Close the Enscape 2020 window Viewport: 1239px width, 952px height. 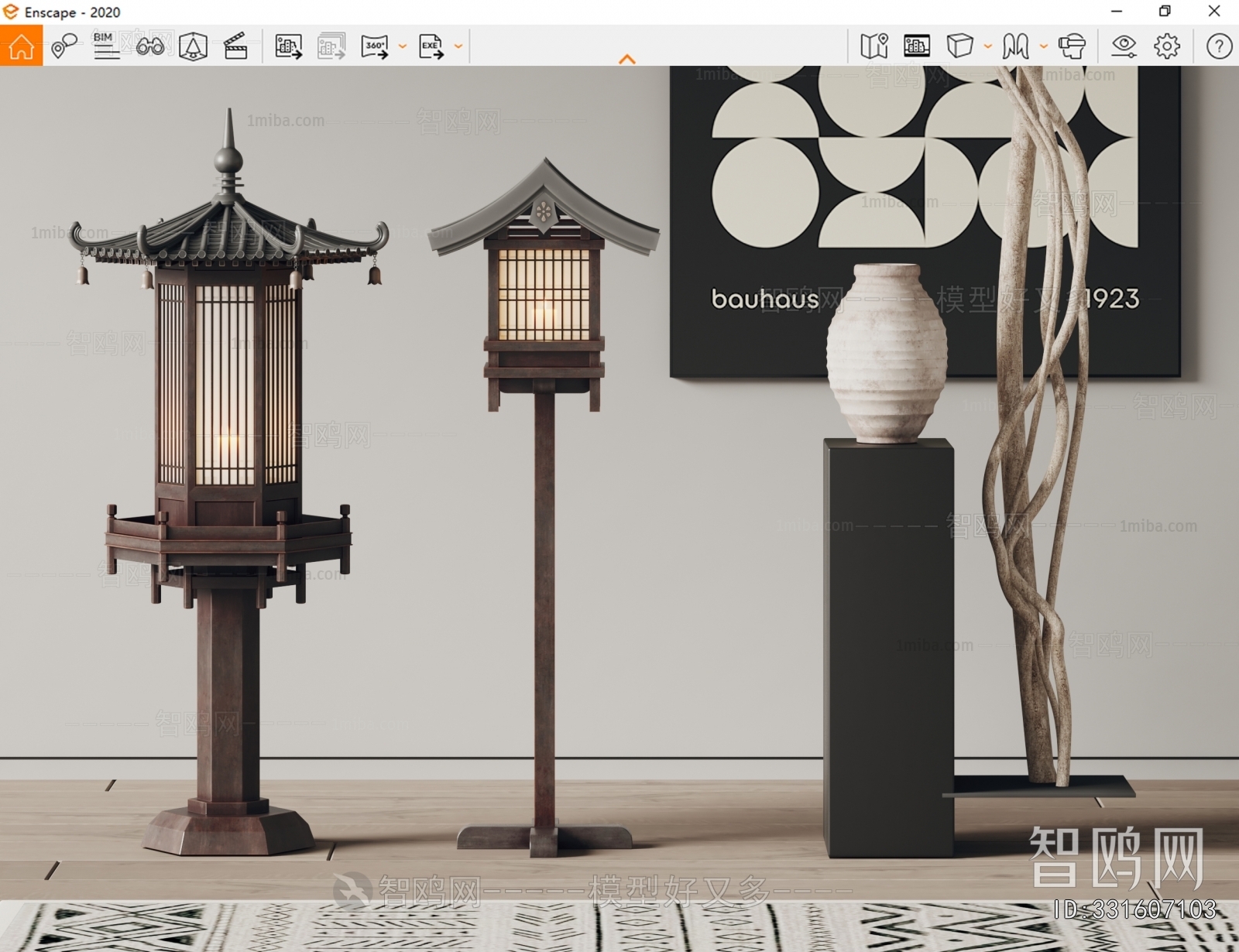click(x=1214, y=11)
